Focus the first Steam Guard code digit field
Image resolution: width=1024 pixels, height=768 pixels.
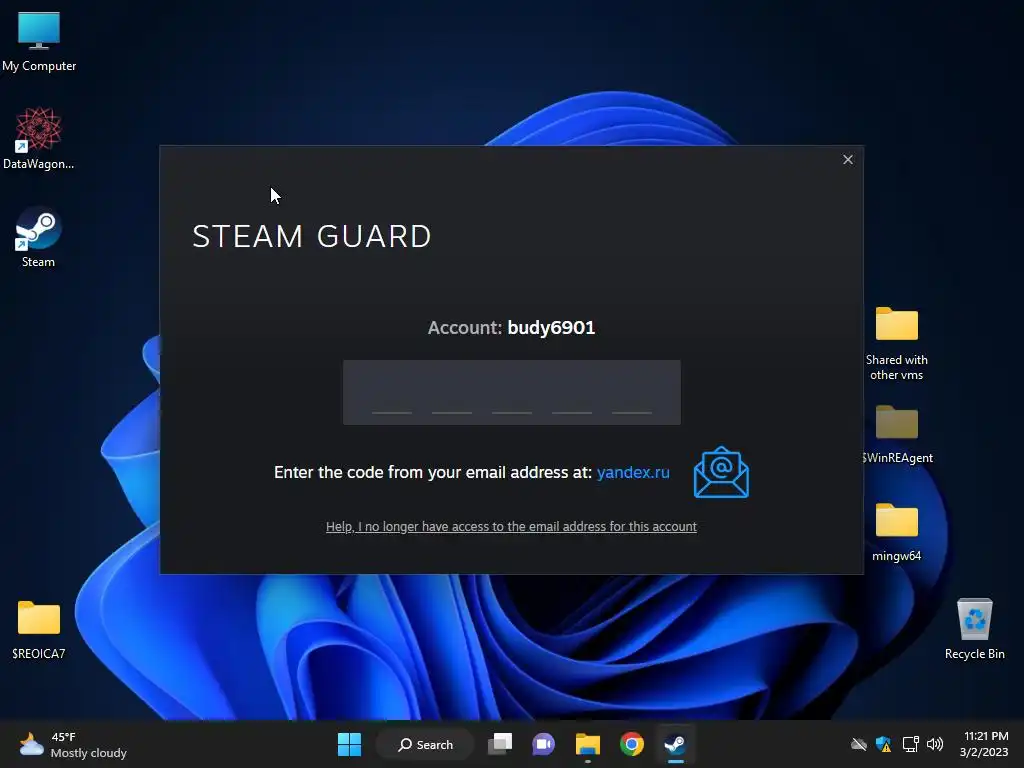click(x=392, y=393)
